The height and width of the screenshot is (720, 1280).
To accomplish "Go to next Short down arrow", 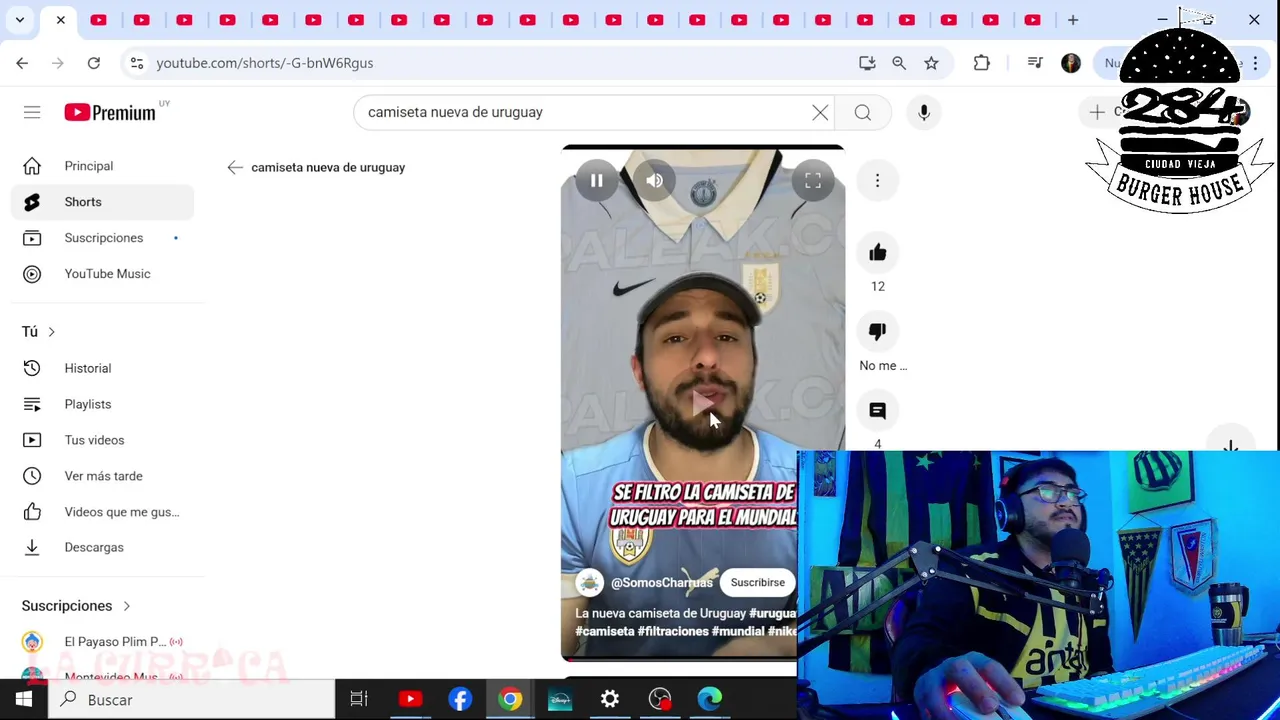I will [1230, 447].
